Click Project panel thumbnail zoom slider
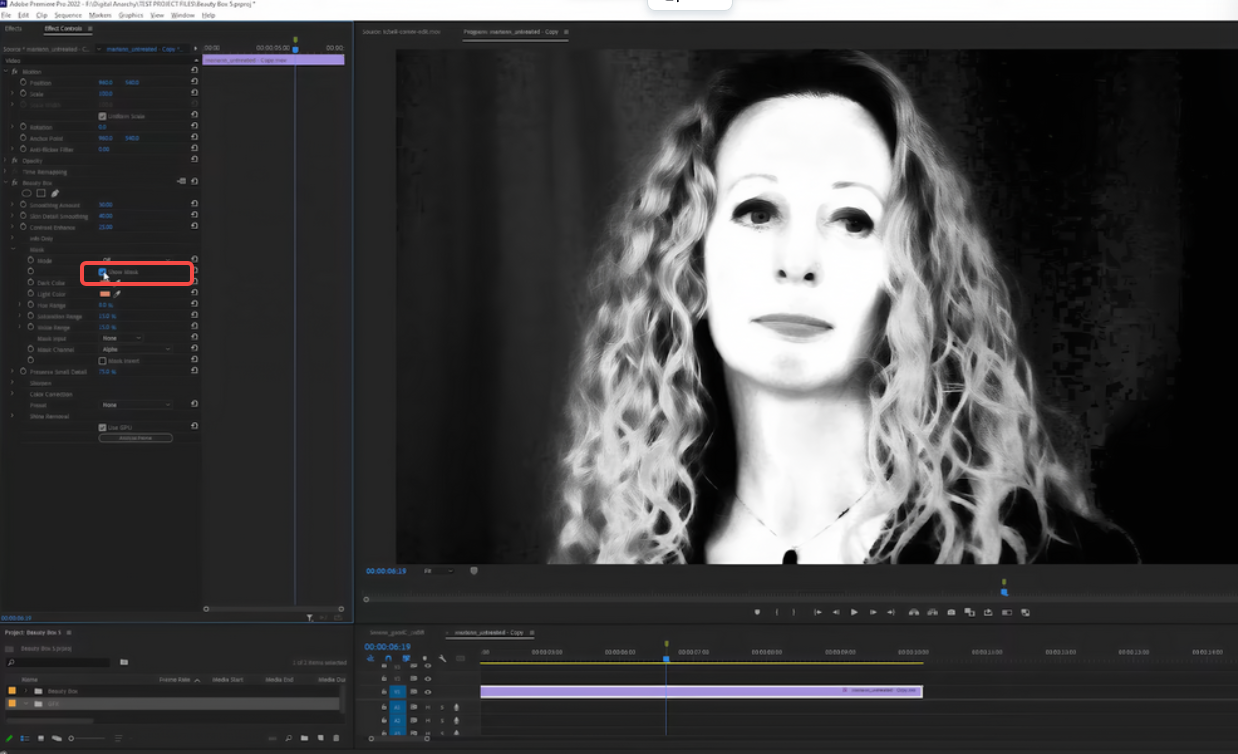This screenshot has height=754, width=1238. (x=86, y=738)
